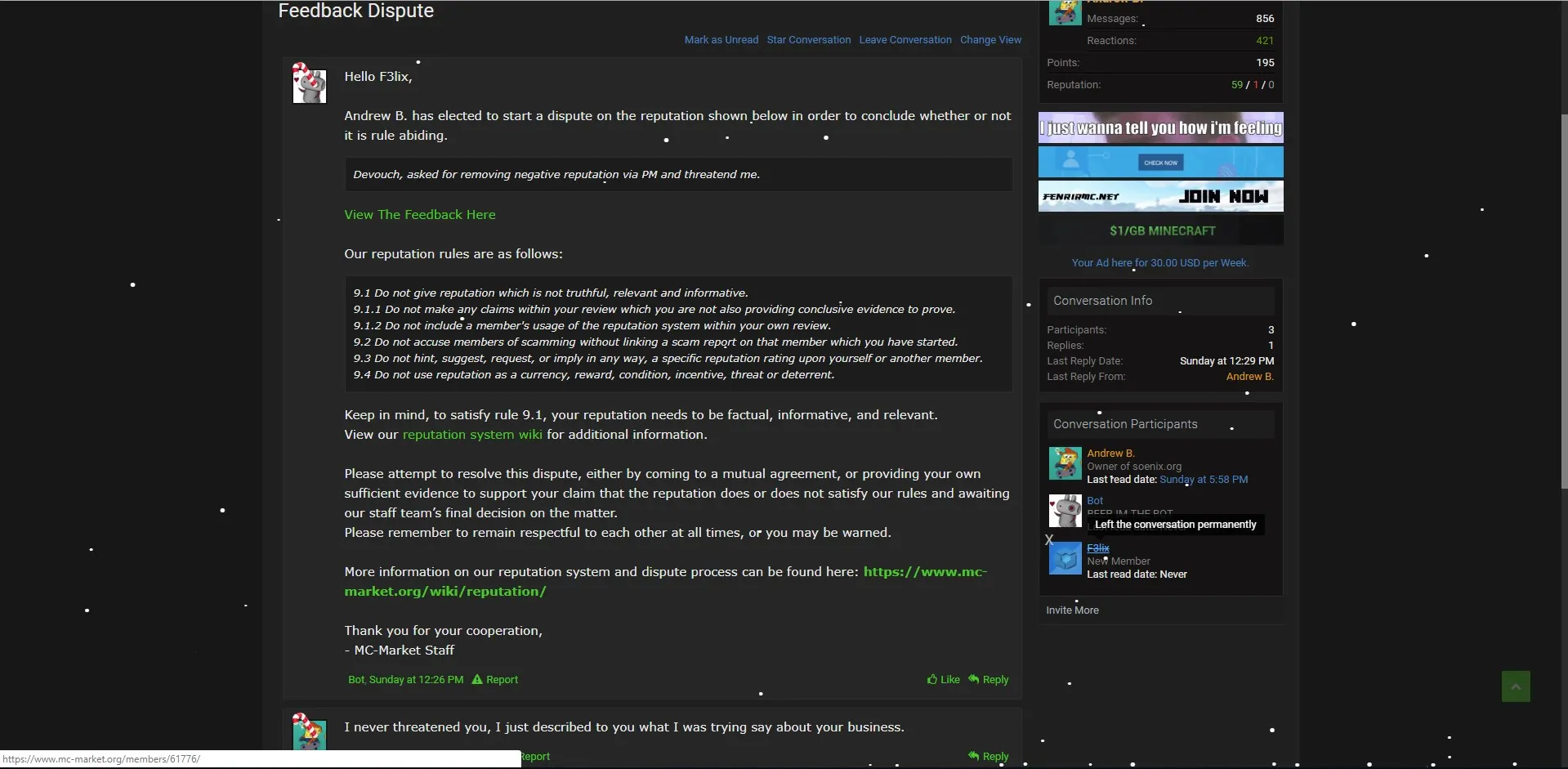The width and height of the screenshot is (1568, 769).
Task: Click Your Ad here for 30.00 USD link
Action: pyautogui.click(x=1159, y=263)
